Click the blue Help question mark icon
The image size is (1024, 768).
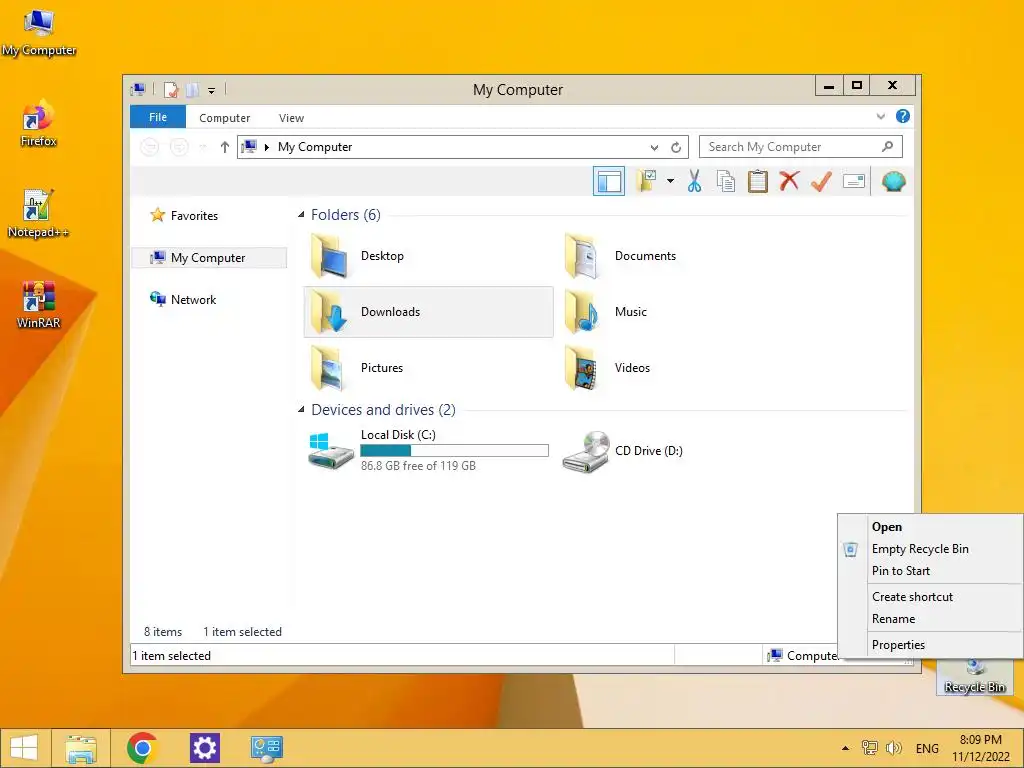coord(903,116)
